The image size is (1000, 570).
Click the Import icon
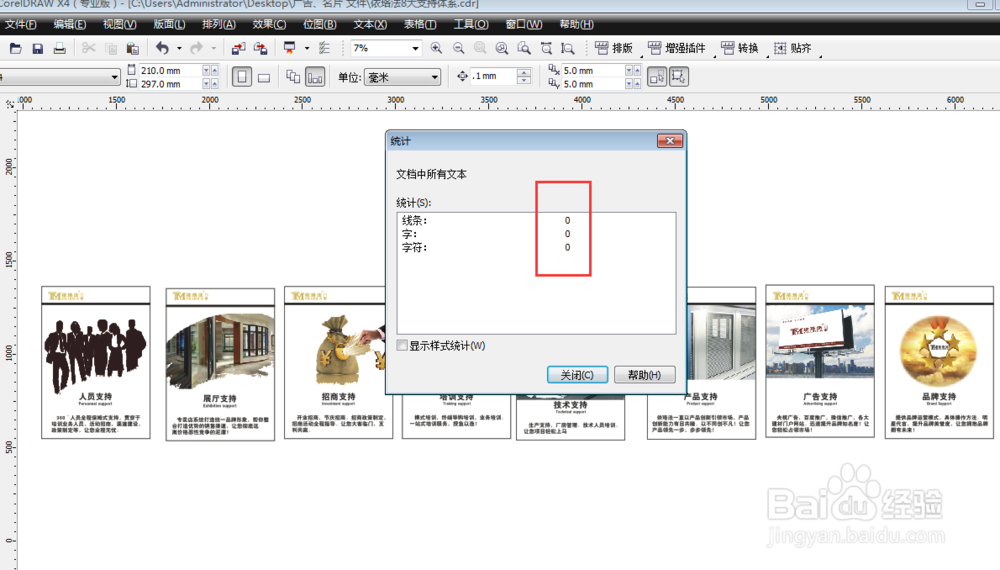pyautogui.click(x=239, y=48)
